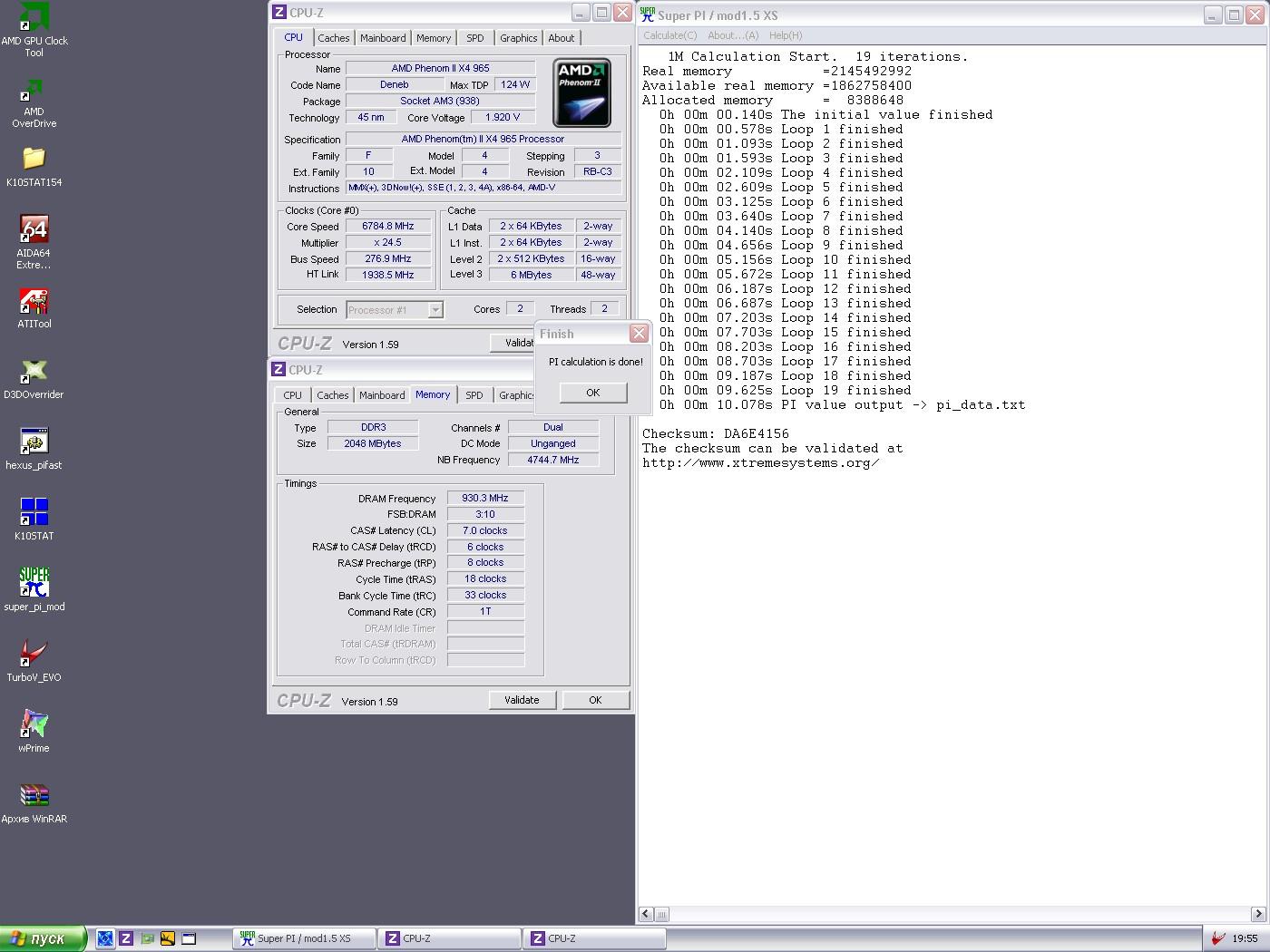The image size is (1270, 952).
Task: Select Mainboard tab in lower CPU-Z window
Action: (382, 395)
